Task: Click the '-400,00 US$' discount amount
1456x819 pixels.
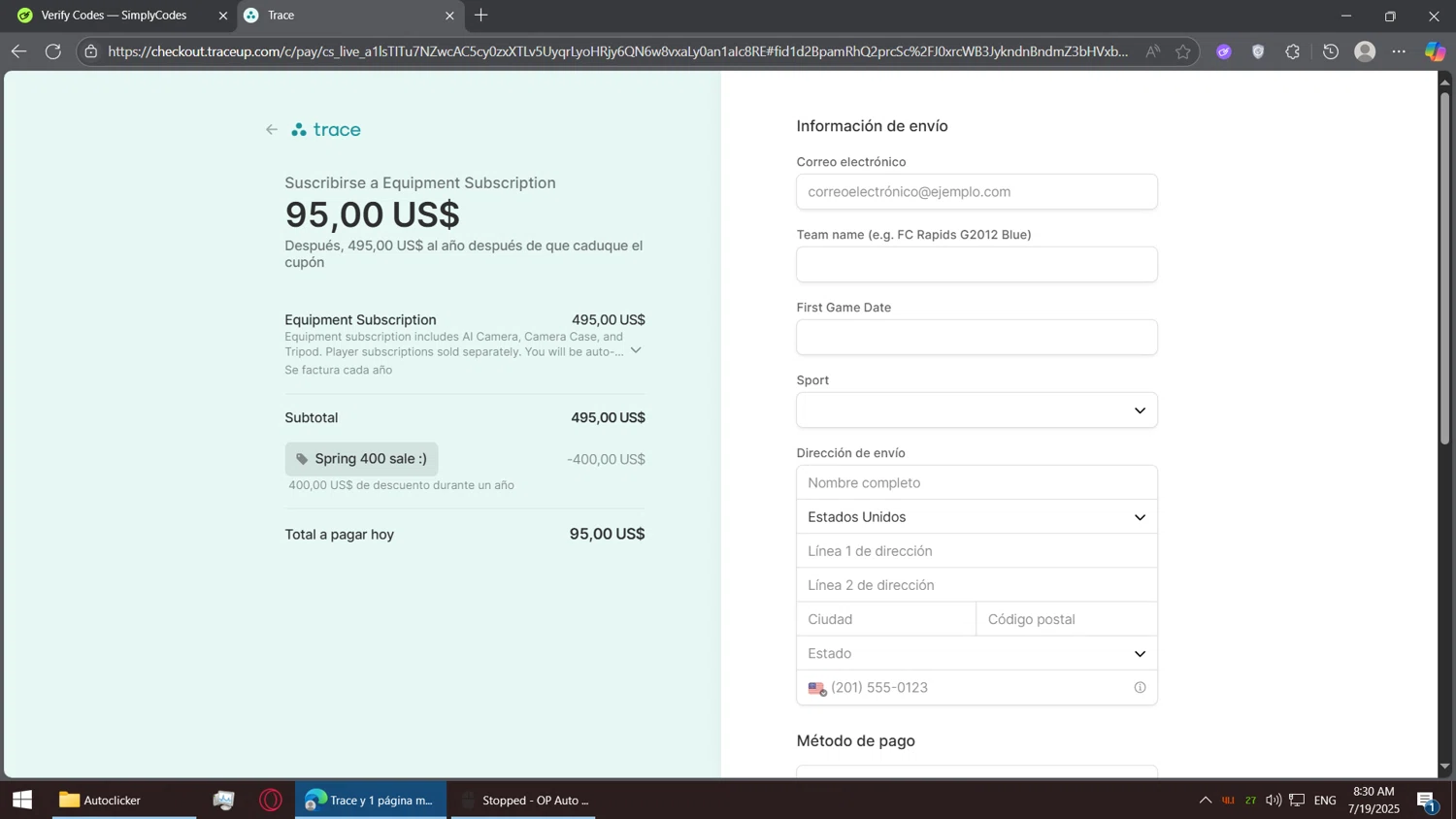Action: tap(606, 460)
